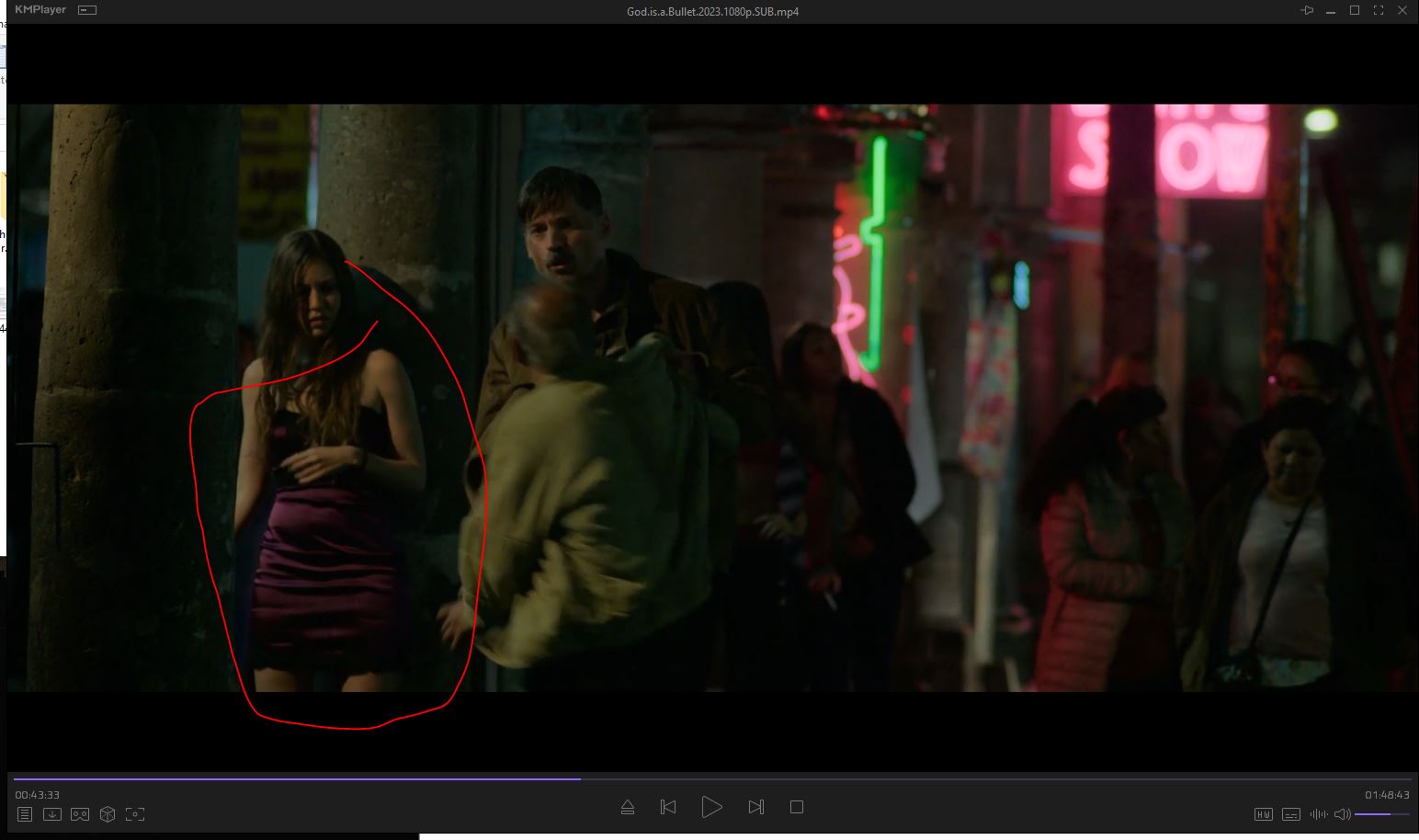
Task: Click the 3D cube icon
Action: tap(108, 814)
